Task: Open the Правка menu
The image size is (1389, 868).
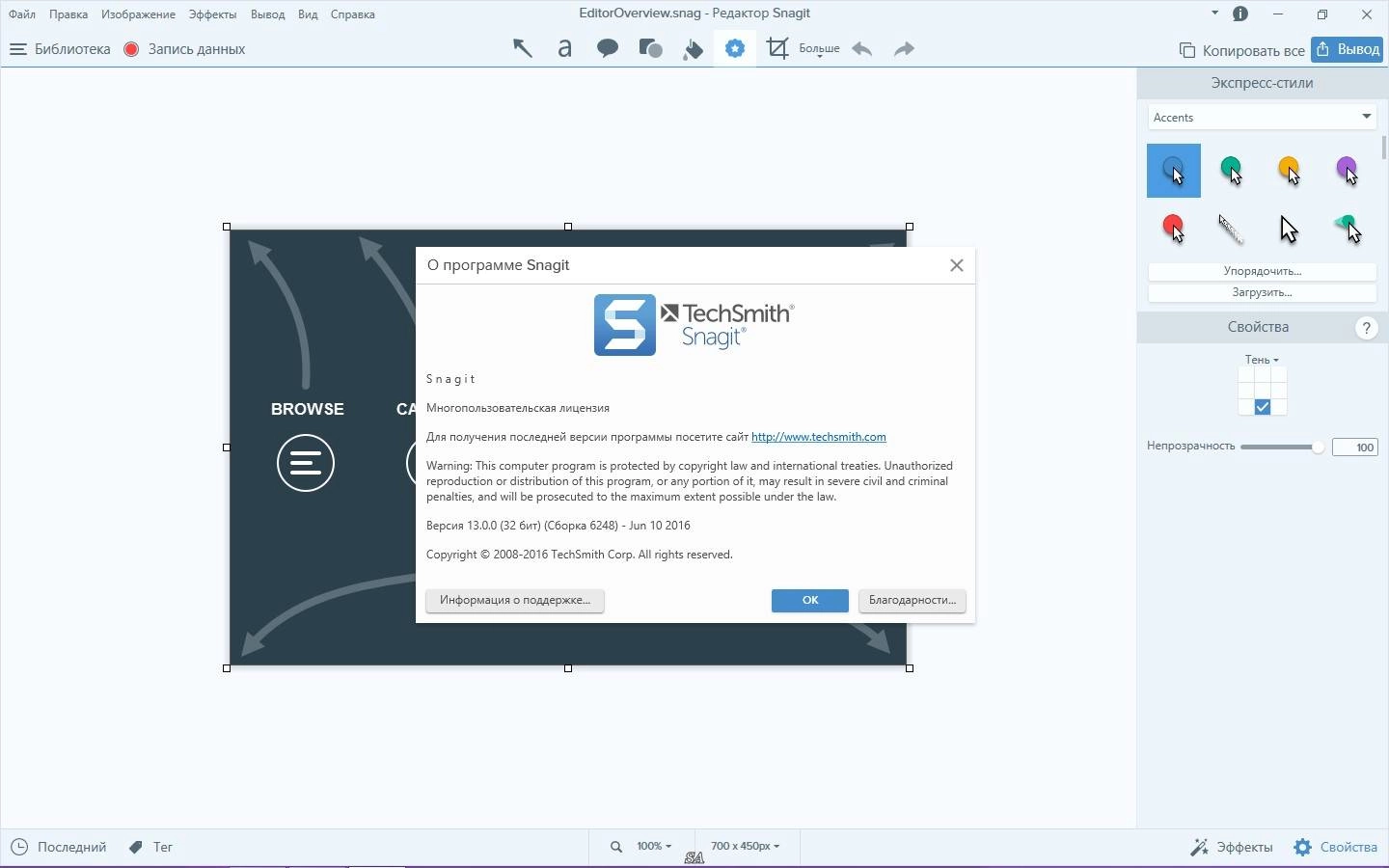Action: coord(68,14)
